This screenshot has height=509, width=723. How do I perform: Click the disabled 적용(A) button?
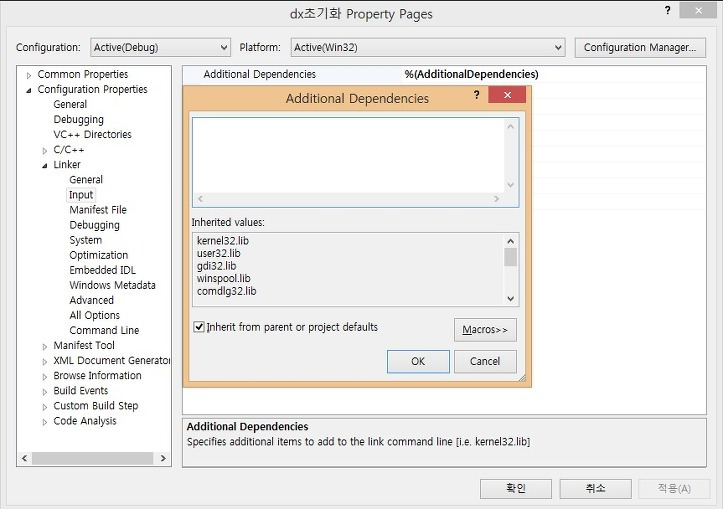point(674,488)
